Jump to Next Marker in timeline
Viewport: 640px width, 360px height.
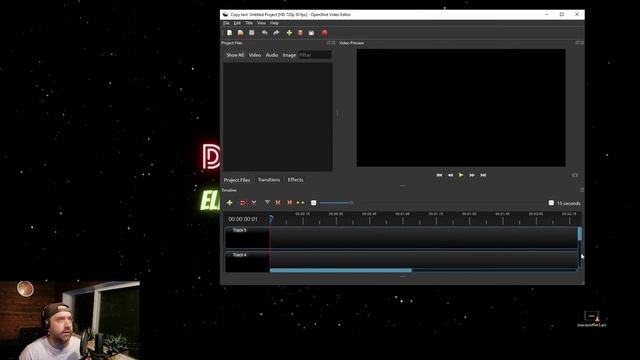289,203
